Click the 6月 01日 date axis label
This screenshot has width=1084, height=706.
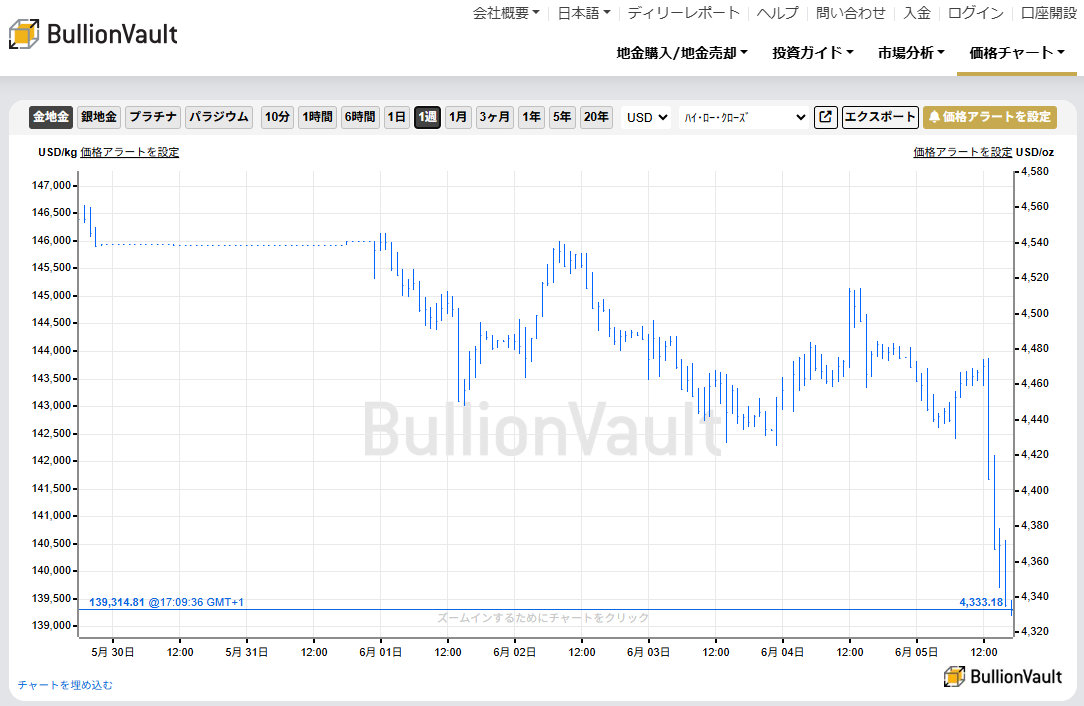click(x=380, y=652)
